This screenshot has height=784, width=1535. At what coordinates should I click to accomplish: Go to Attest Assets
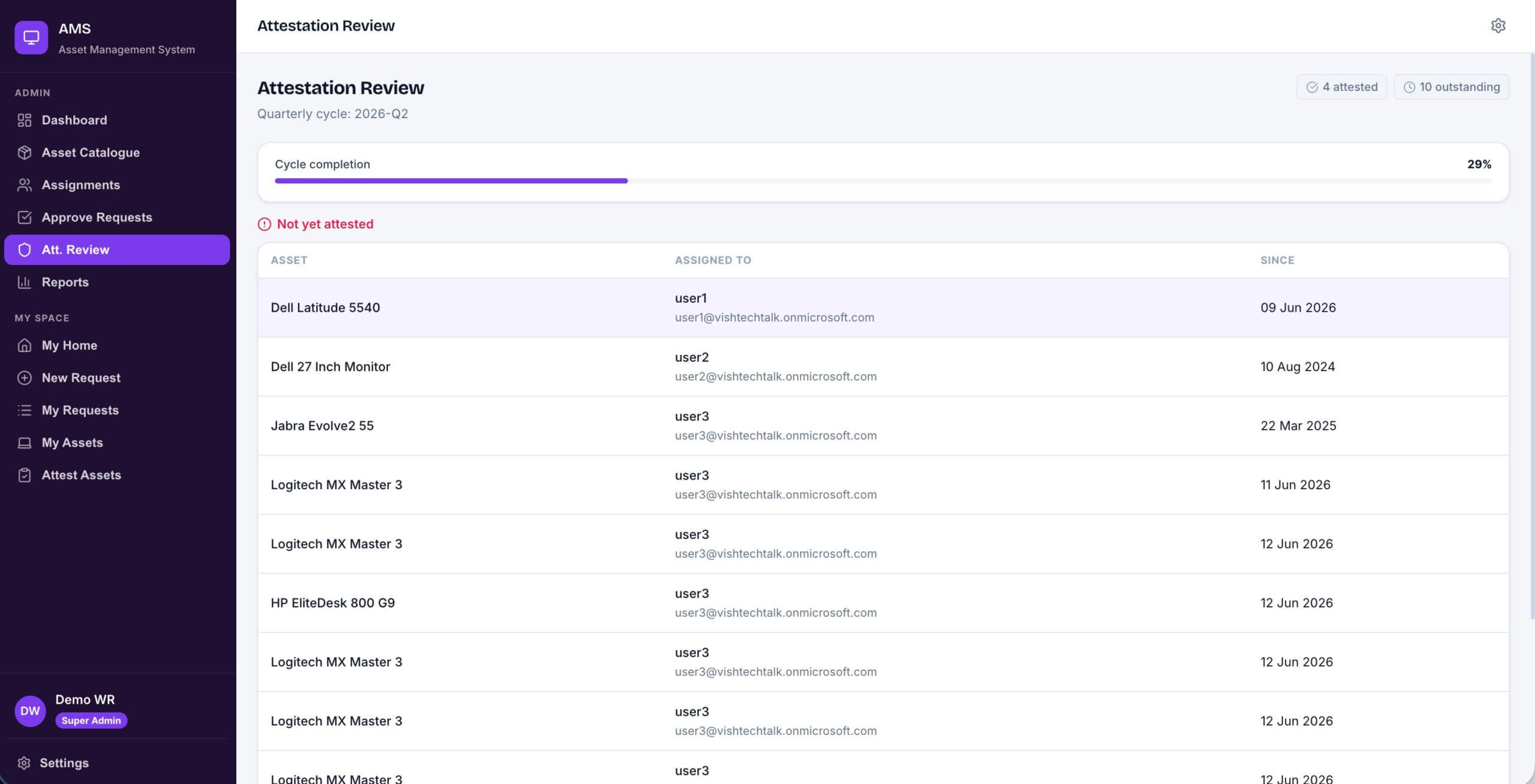tap(117, 475)
